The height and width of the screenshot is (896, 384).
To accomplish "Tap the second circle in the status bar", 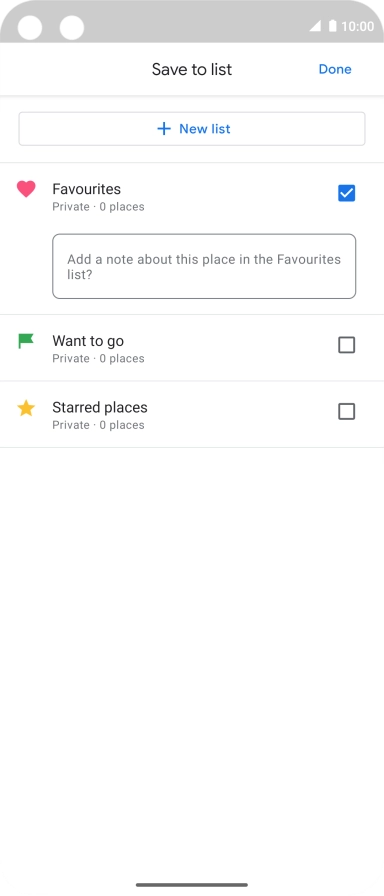I will point(72,27).
